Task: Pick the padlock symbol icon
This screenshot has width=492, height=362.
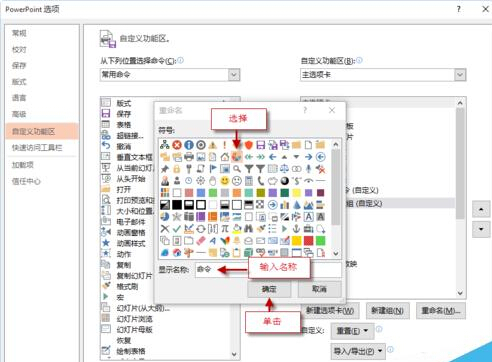Action: click(x=177, y=169)
